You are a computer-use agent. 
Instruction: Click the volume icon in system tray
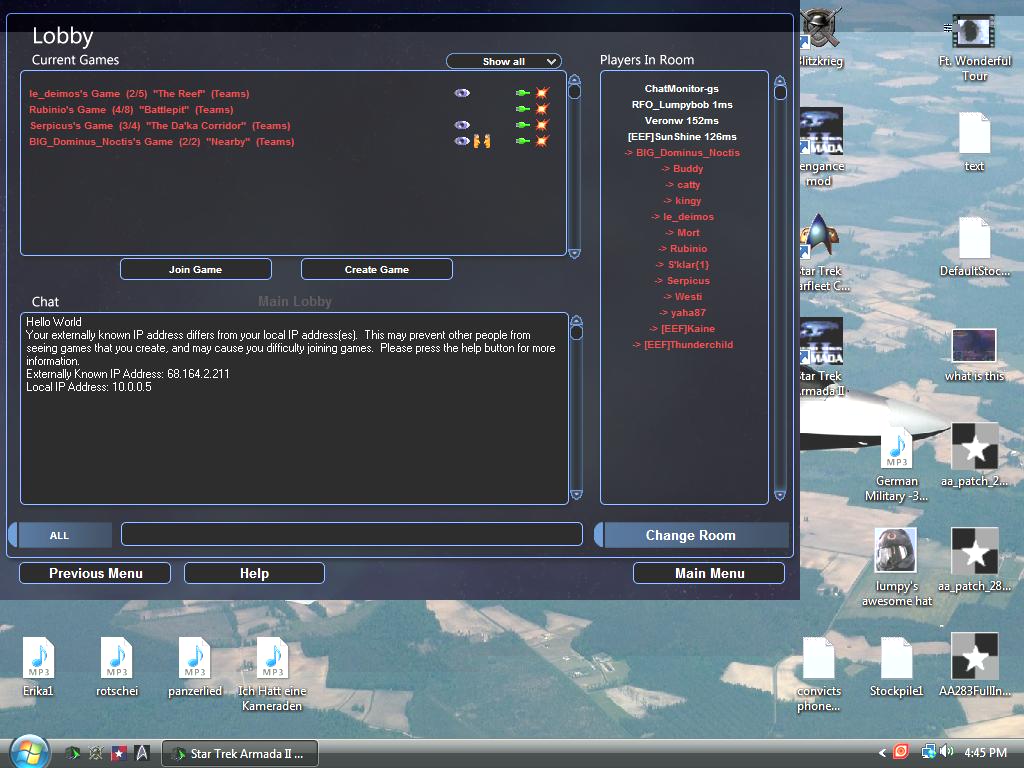click(946, 752)
